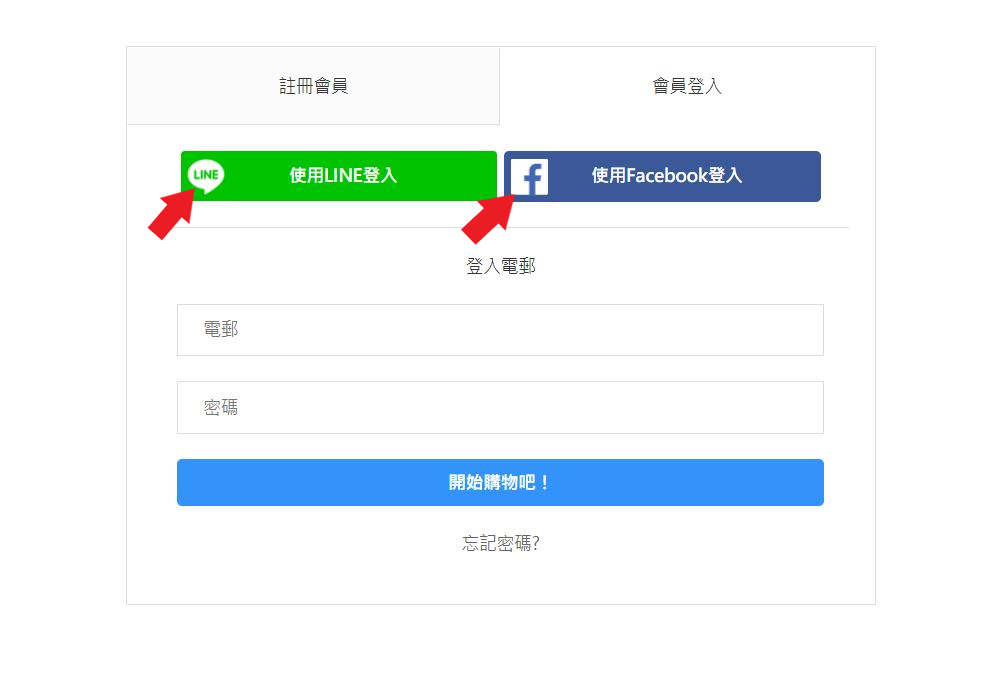Submit with the 開始購物吧！ button
The image size is (987, 686).
click(500, 483)
